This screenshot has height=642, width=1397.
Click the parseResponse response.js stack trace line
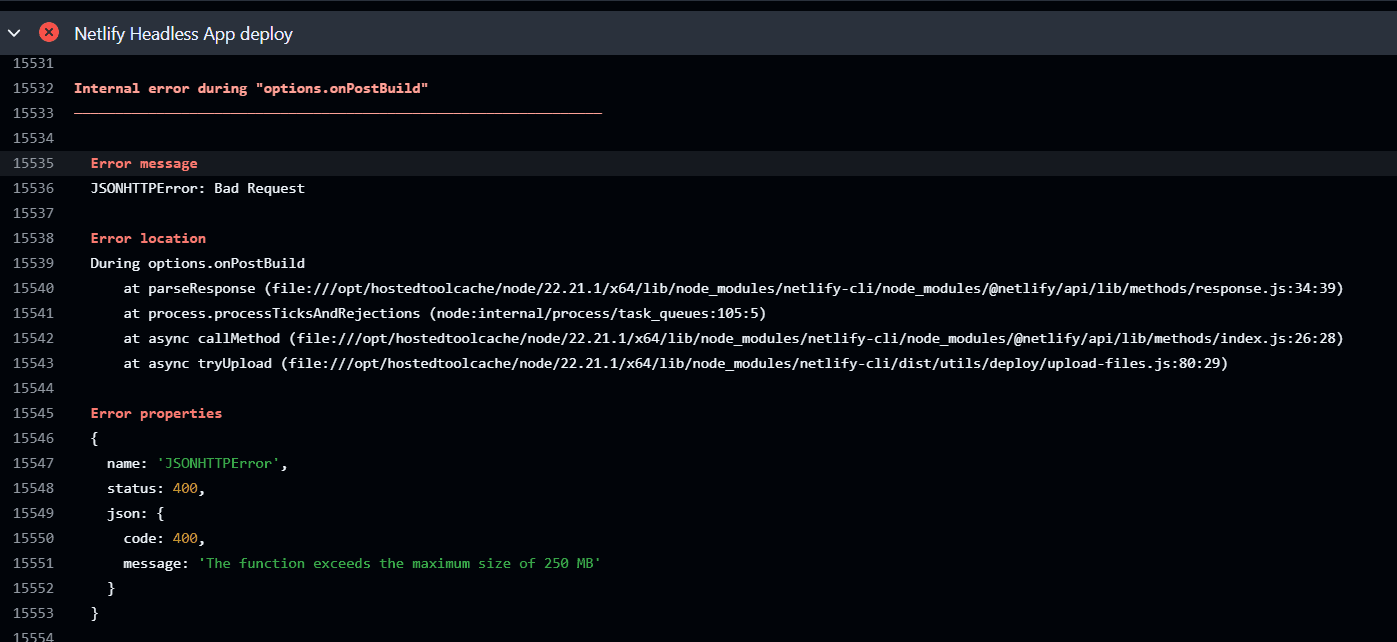point(732,288)
